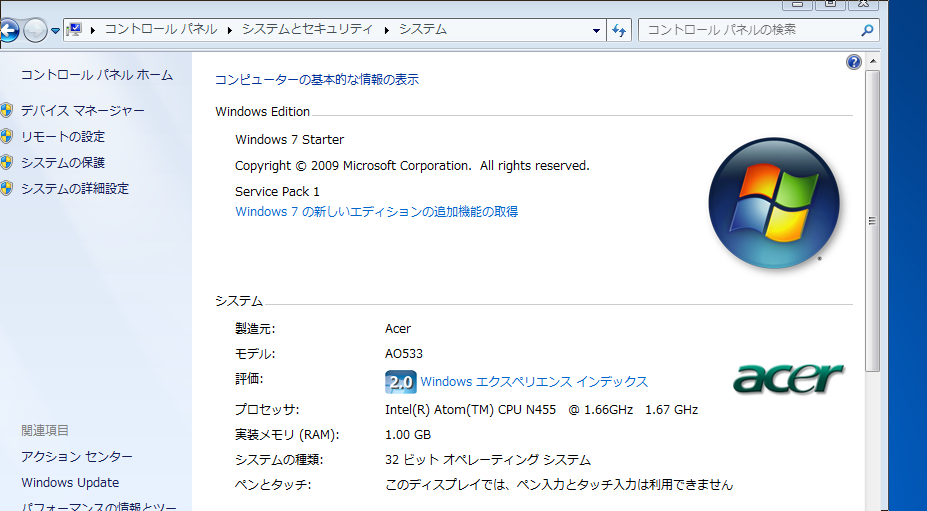
Task: Click the コンピューターの基本的な情報の表示 heading
Action: 317,80
